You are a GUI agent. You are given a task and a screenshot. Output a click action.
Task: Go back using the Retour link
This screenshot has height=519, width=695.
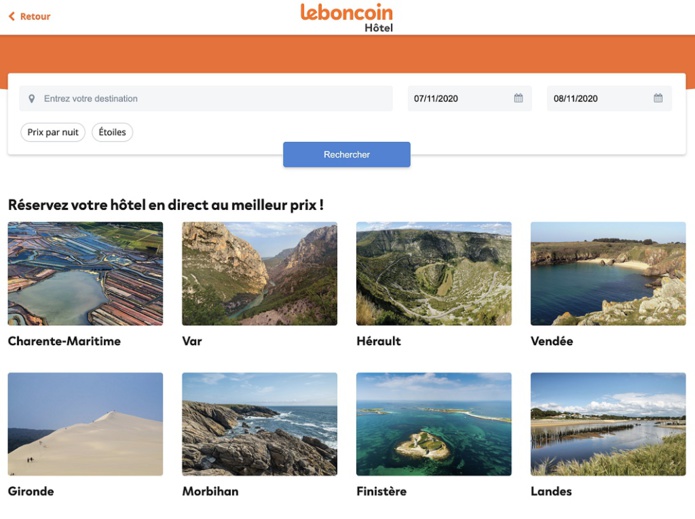[x=35, y=17]
